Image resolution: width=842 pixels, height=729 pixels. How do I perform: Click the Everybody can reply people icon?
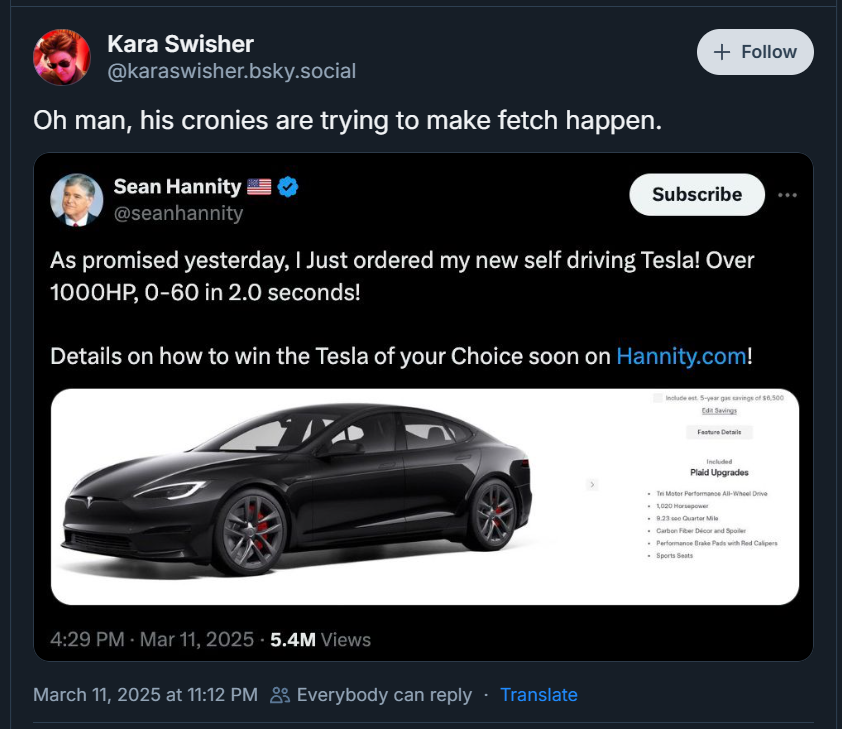280,695
